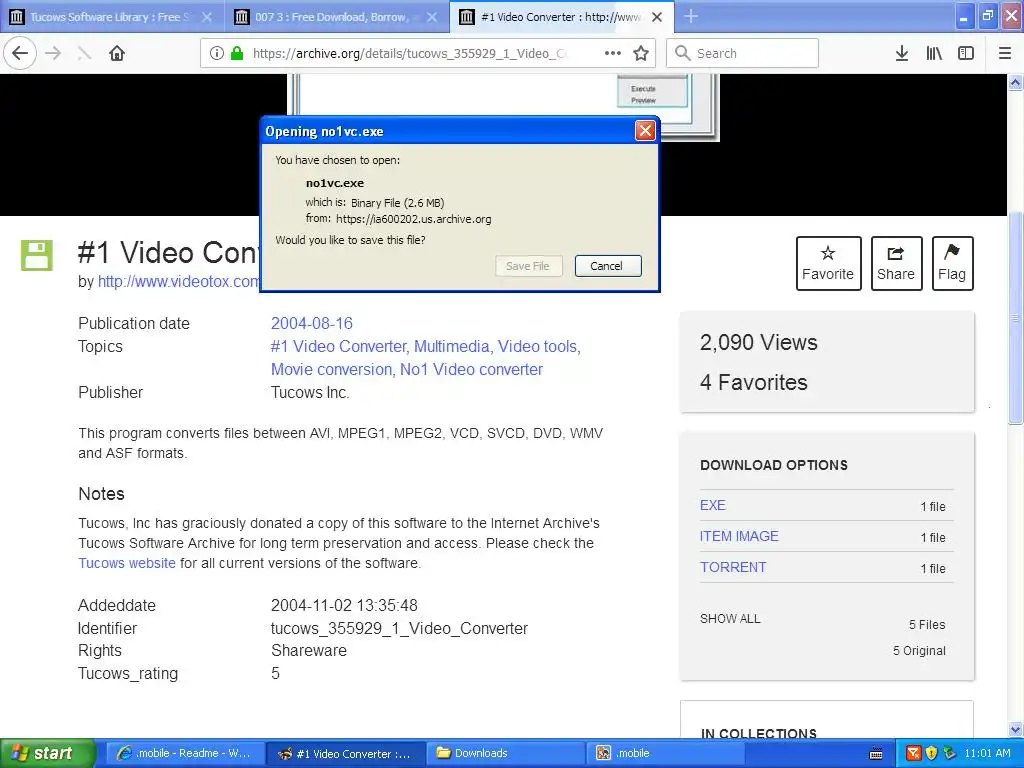1024x768 pixels.
Task: Close the #1 Video Converter tab
Action: point(657,17)
